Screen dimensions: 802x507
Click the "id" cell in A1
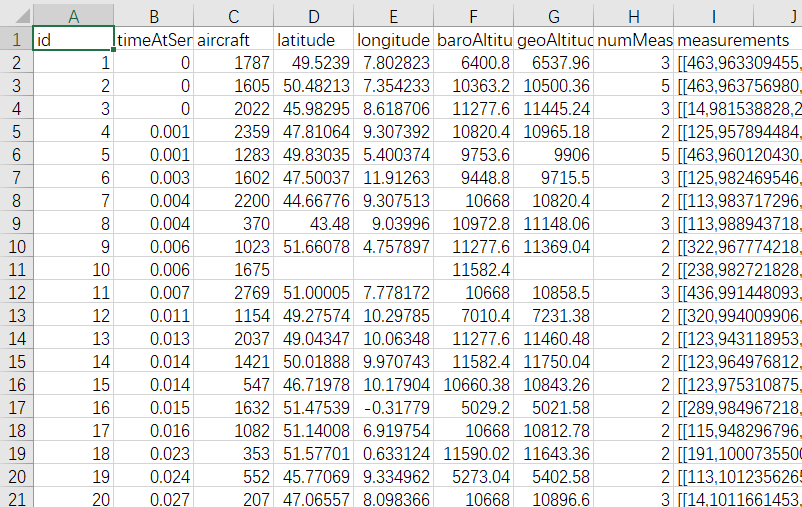tap(73, 39)
